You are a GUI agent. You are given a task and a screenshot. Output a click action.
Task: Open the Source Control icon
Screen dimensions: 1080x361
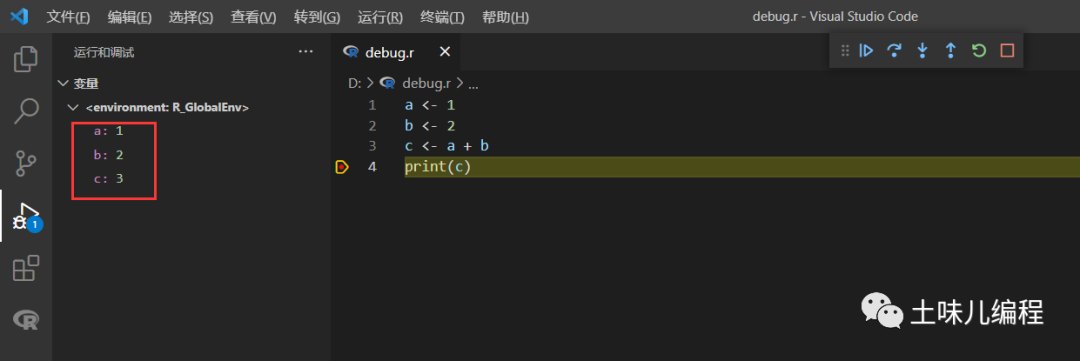[25, 164]
